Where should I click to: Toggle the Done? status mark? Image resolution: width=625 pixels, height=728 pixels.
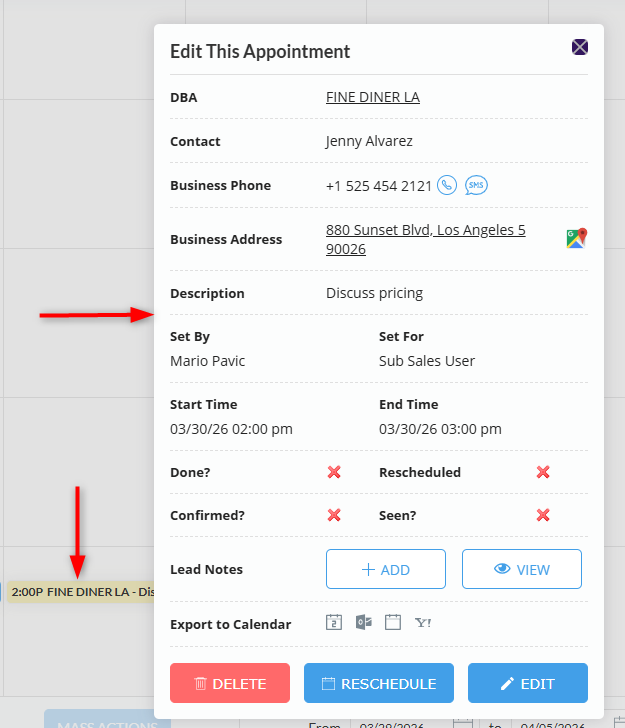click(334, 471)
